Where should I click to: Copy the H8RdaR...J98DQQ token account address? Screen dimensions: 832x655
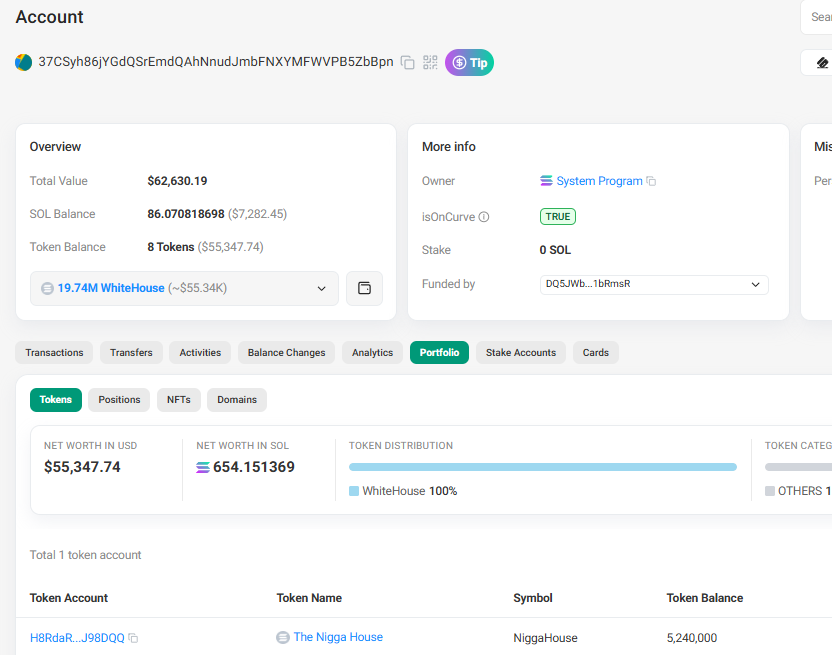[x=134, y=638]
